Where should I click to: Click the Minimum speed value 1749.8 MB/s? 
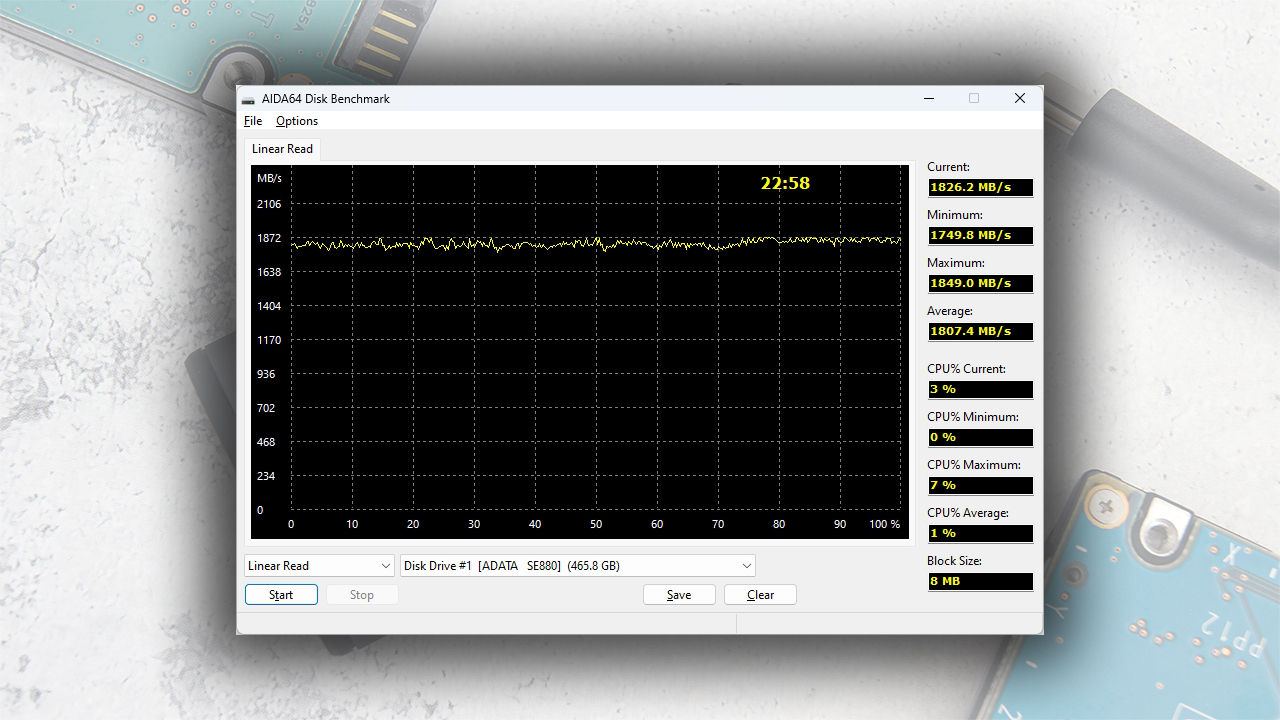click(x=980, y=235)
